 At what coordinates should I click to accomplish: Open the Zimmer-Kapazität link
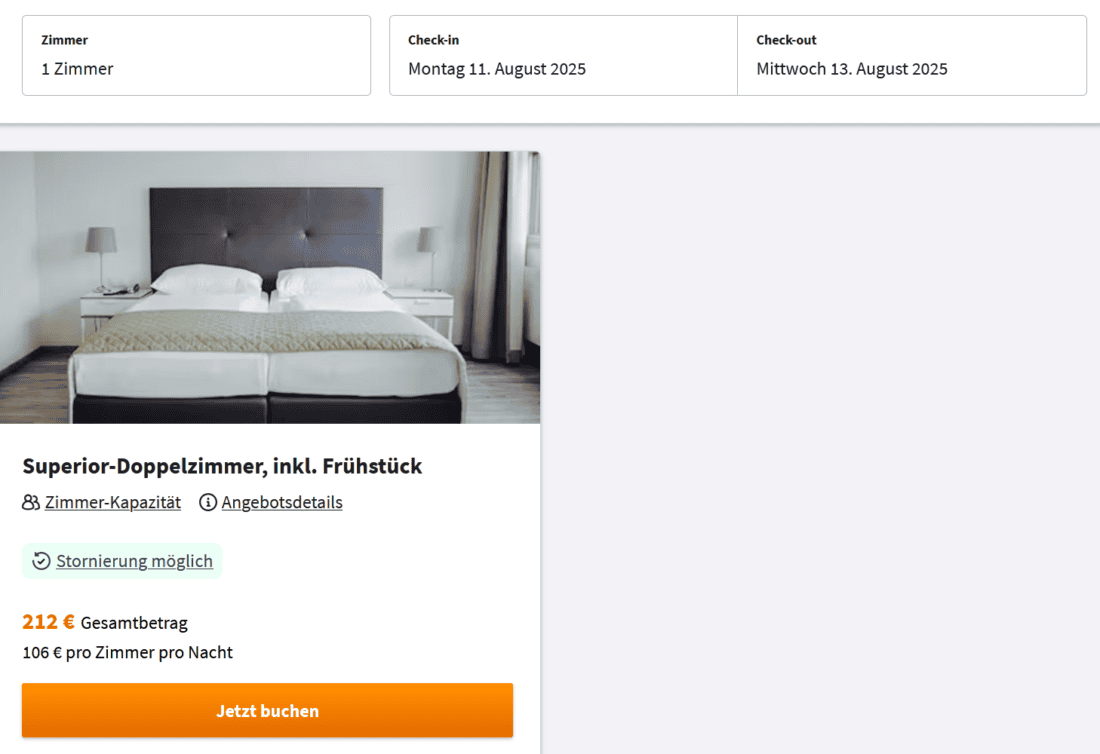(x=113, y=502)
